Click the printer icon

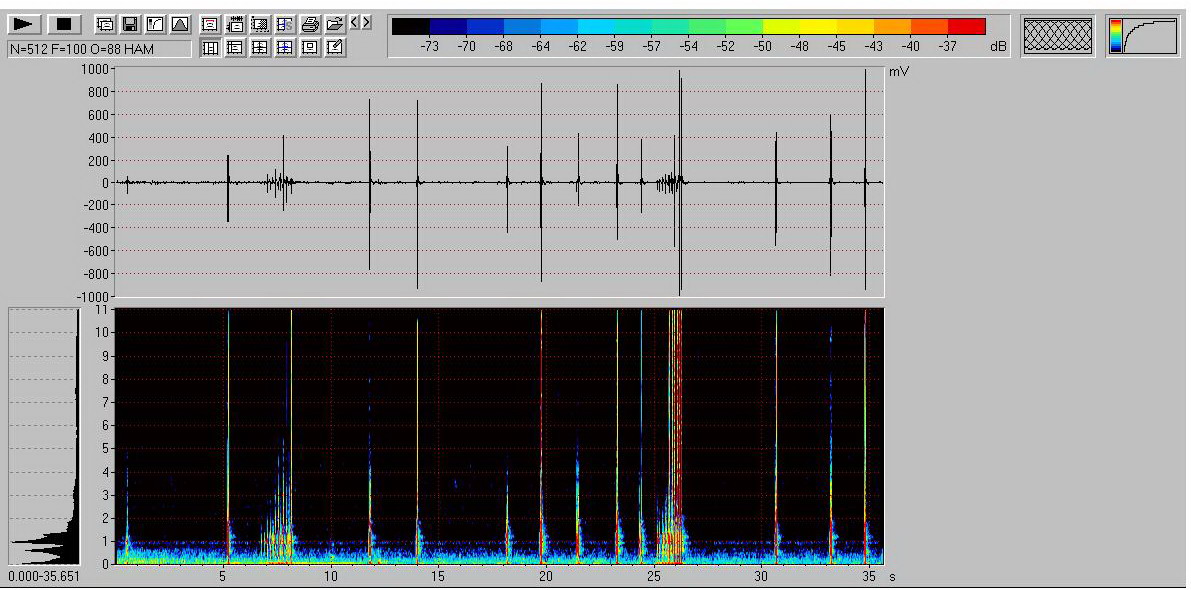[311, 24]
